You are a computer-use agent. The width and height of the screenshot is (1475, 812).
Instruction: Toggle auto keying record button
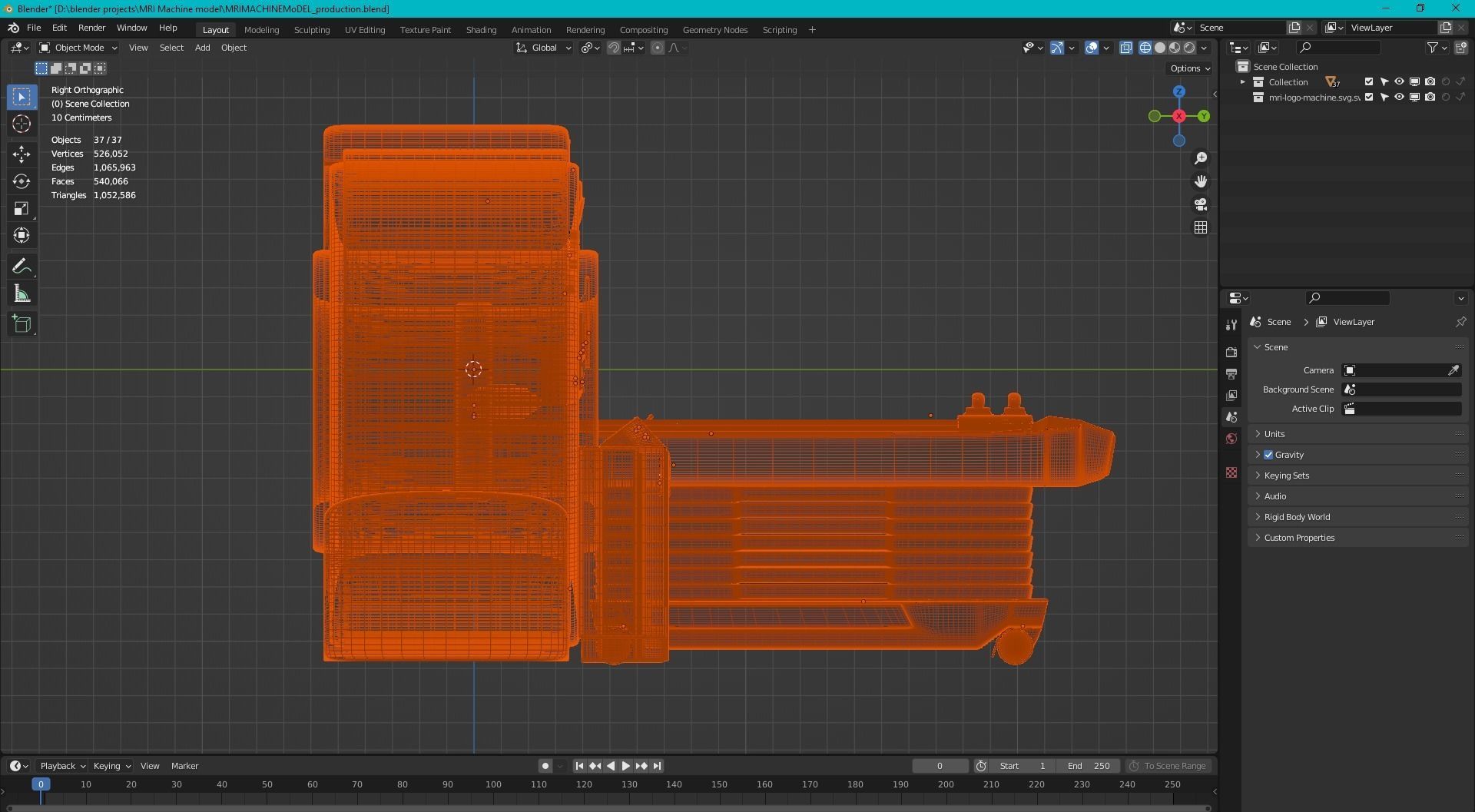pyautogui.click(x=545, y=766)
